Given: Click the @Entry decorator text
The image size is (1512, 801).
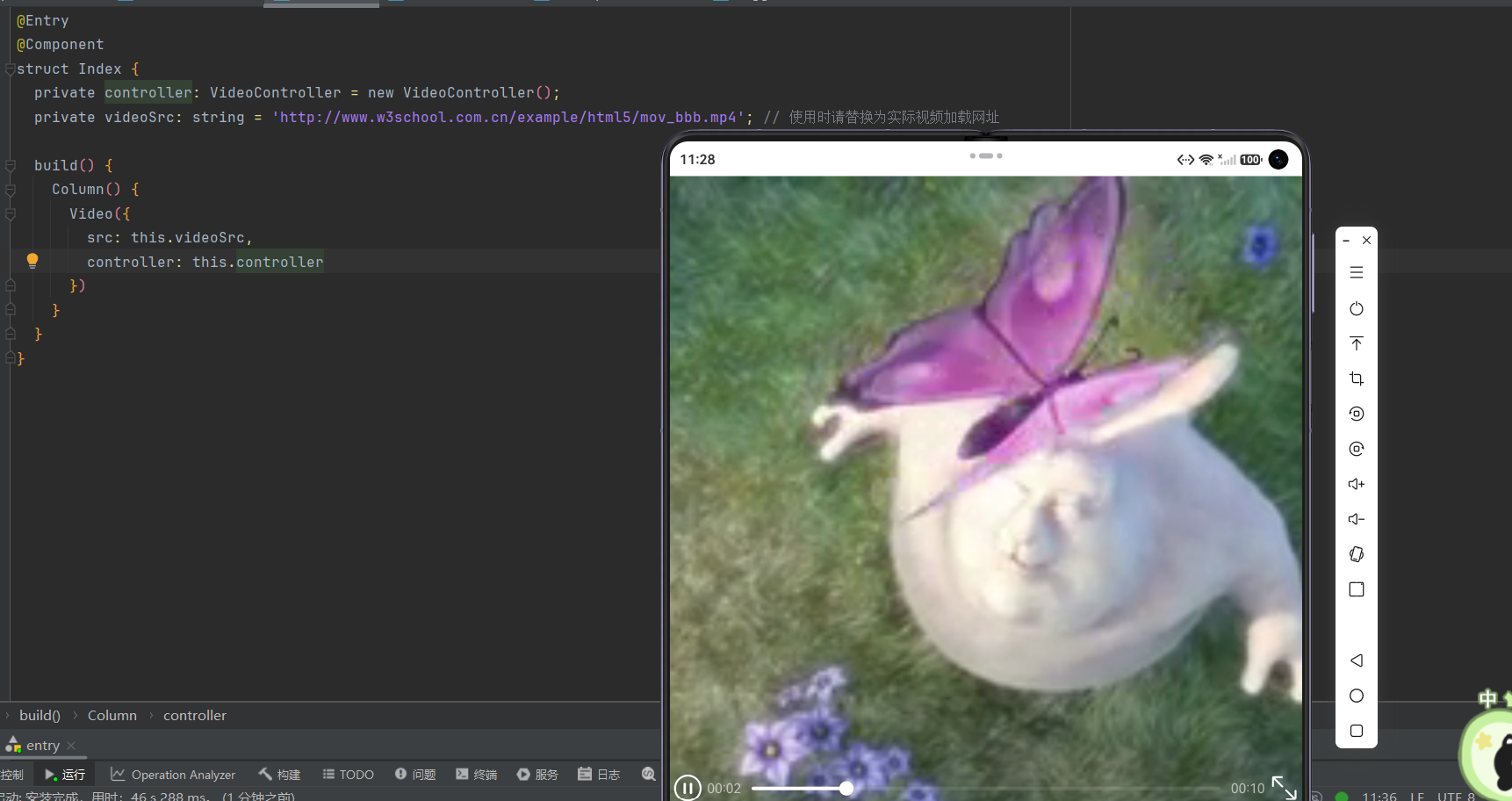Looking at the screenshot, I should coord(42,20).
